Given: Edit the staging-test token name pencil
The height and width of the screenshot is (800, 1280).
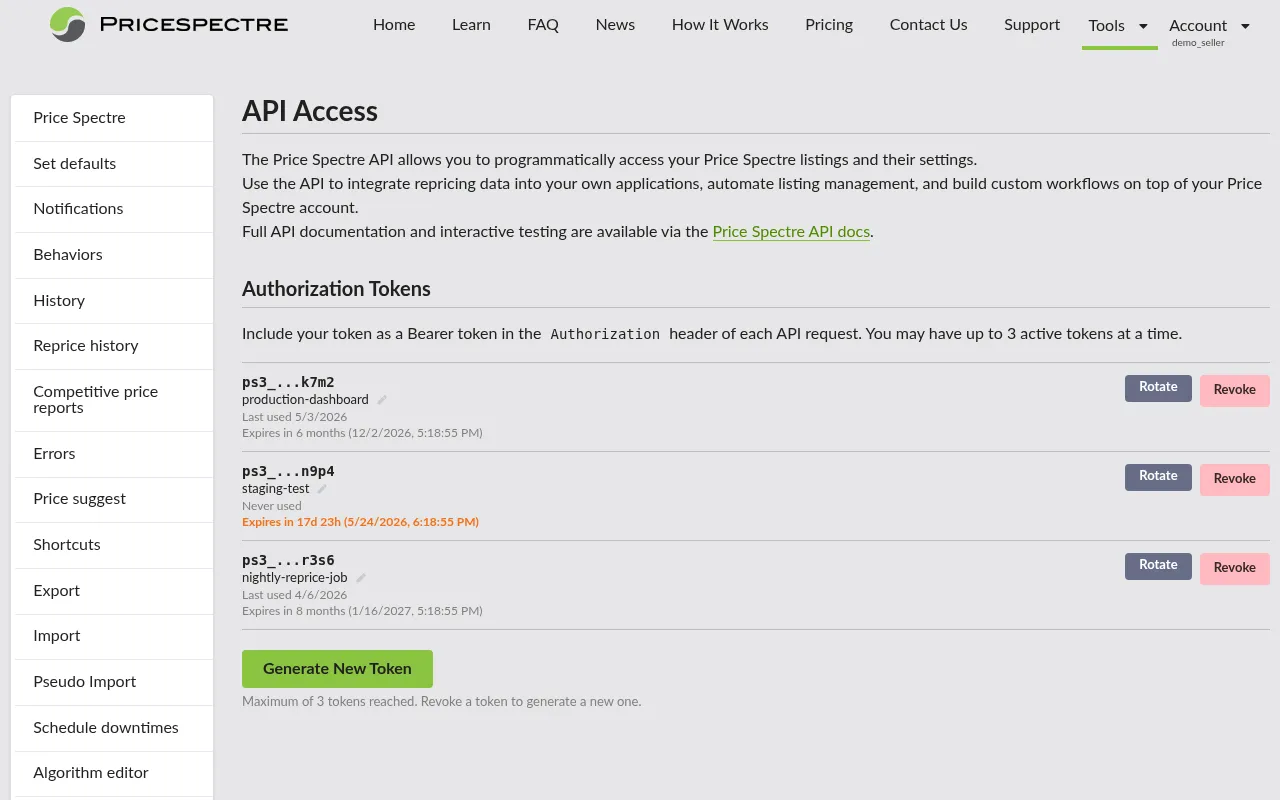Looking at the screenshot, I should point(322,489).
